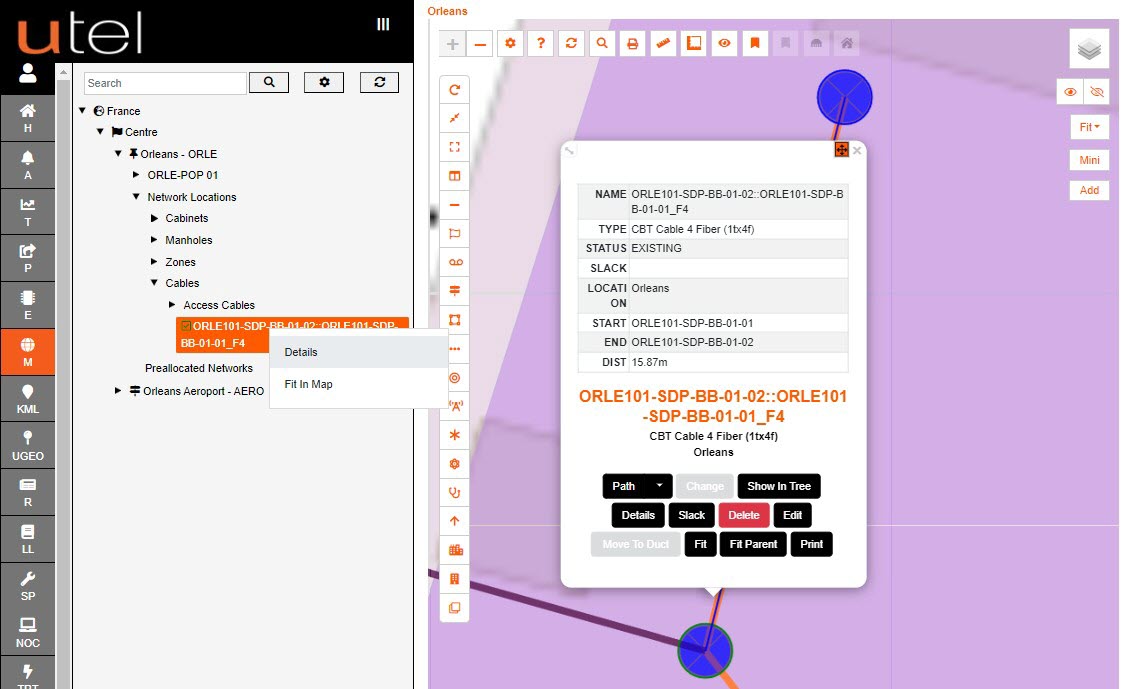Screen dimensions: 1126x689
Task: Click the city buildings tool icon
Action: pyautogui.click(x=455, y=550)
